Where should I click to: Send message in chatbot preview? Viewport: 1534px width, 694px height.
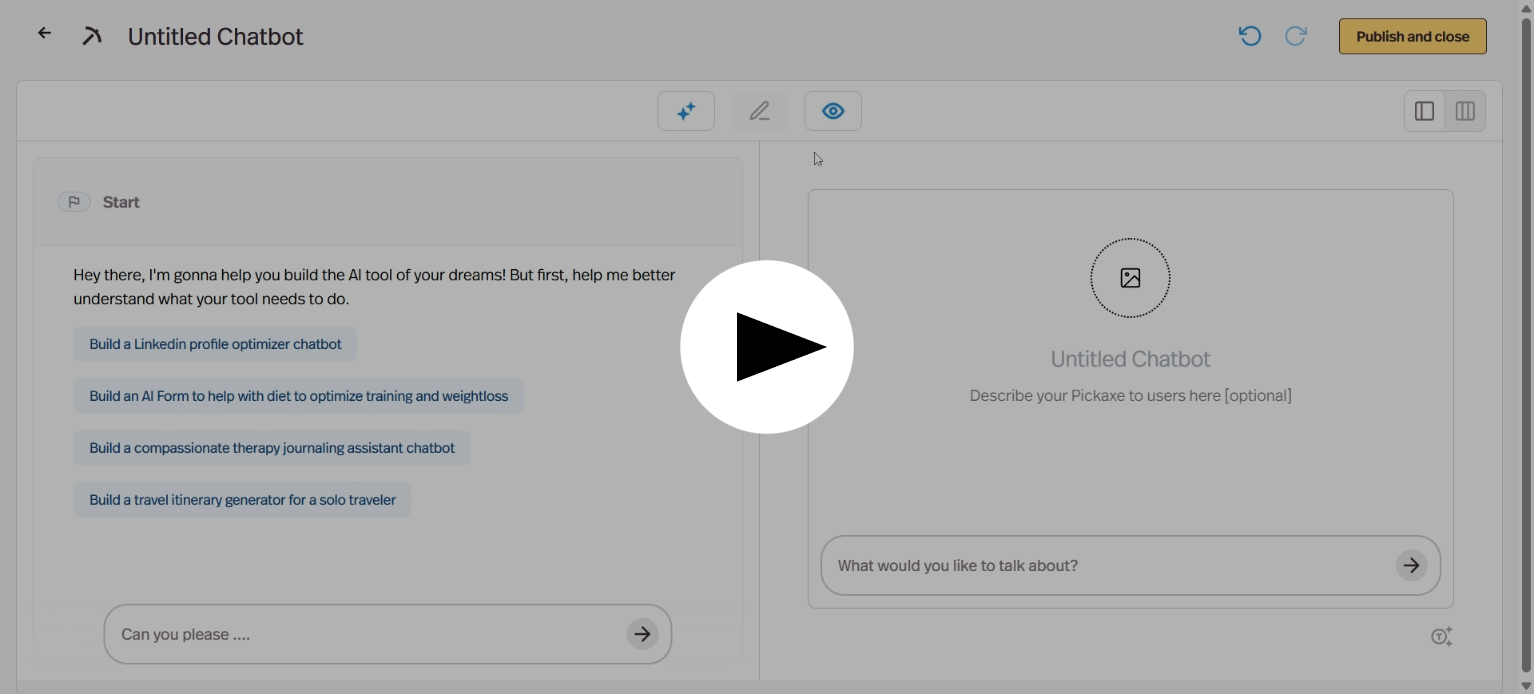[1411, 565]
